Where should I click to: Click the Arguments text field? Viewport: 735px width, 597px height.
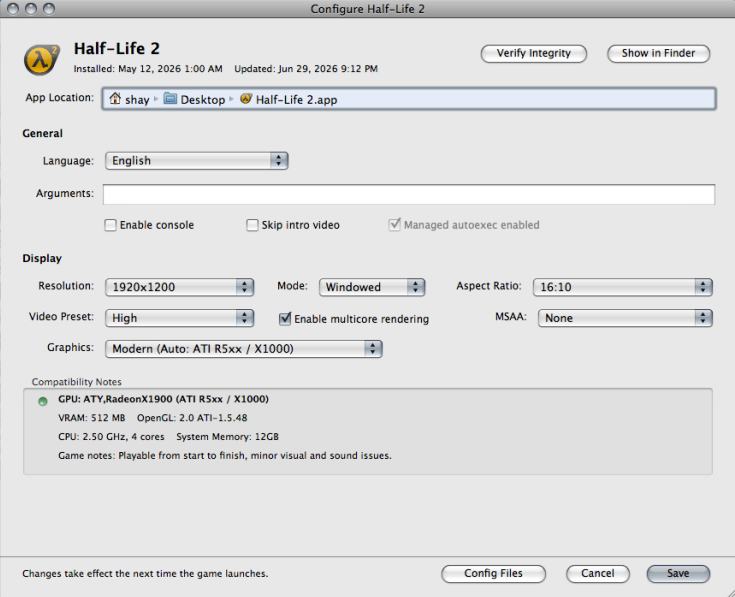click(409, 194)
